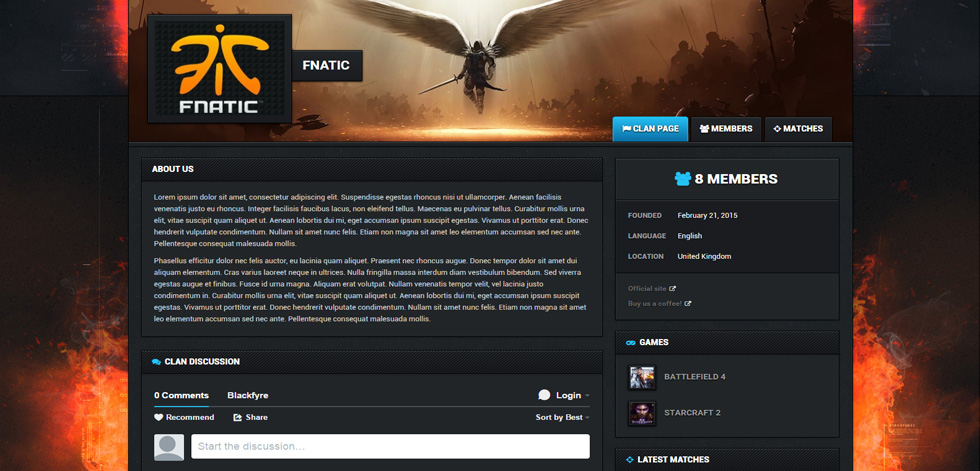This screenshot has height=471, width=980.
Task: Open the Official site link
Action: tap(648, 289)
